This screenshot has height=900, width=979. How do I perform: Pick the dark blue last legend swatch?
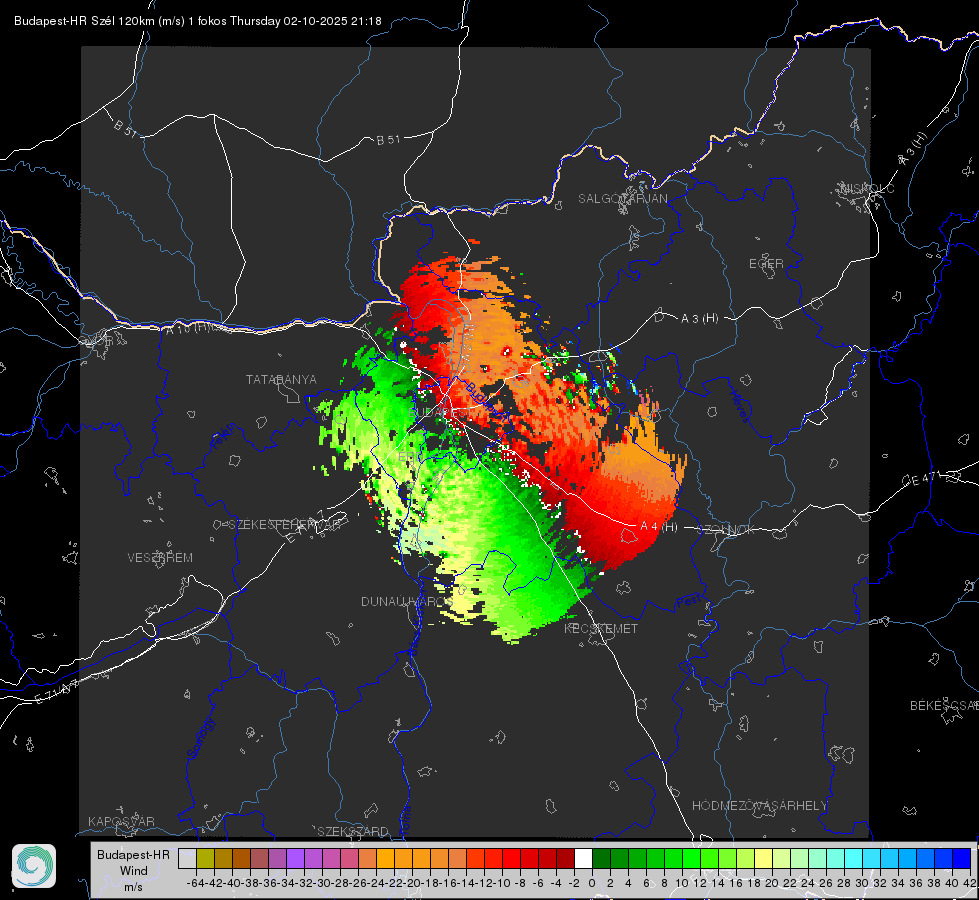(962, 858)
